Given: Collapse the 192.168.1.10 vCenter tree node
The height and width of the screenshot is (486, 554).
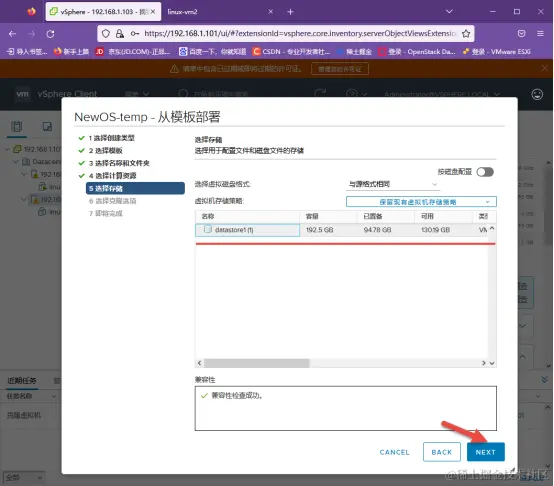Looking at the screenshot, I should pyautogui.click(x=7, y=149).
